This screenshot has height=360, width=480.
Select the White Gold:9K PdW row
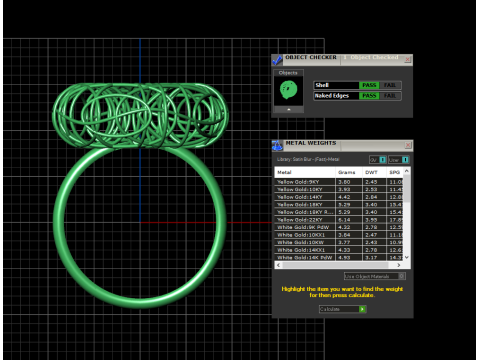pyautogui.click(x=339, y=227)
